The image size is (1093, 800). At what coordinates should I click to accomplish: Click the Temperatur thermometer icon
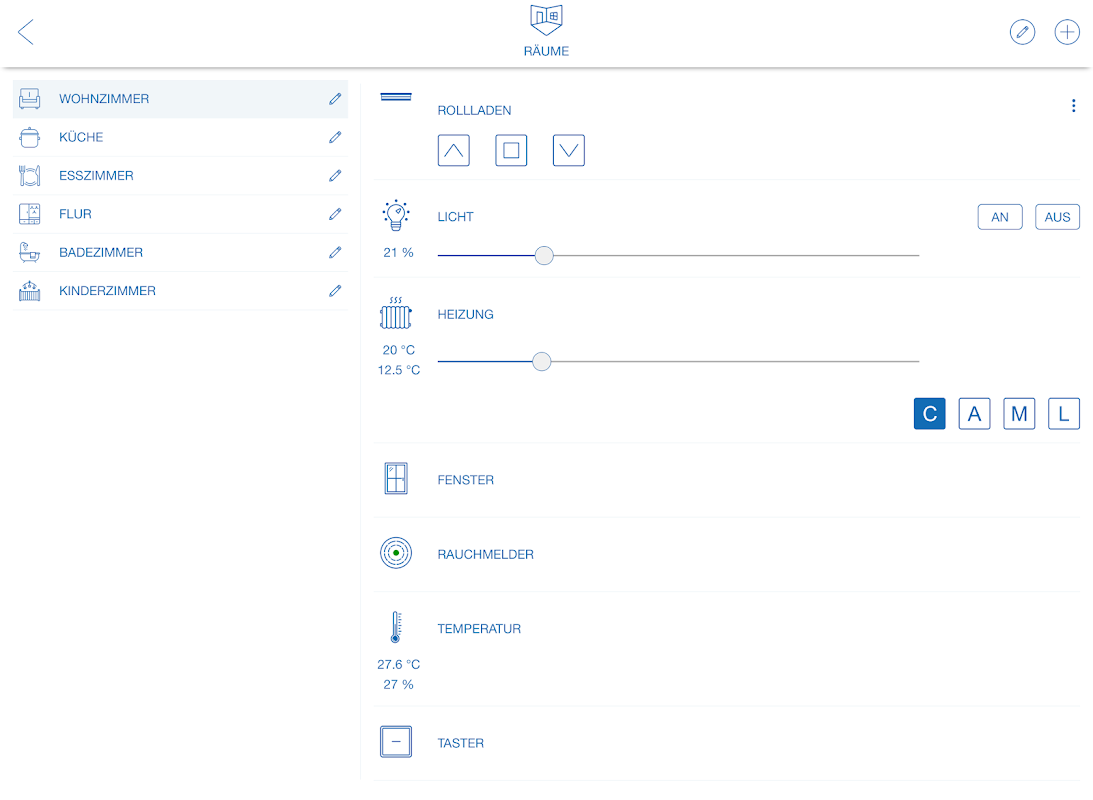[x=396, y=627]
